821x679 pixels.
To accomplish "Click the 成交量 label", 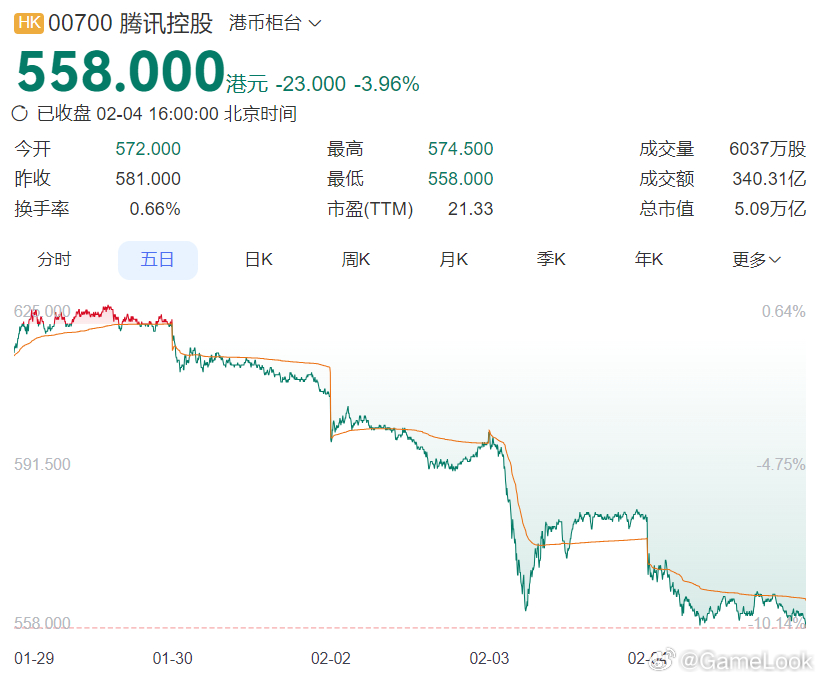I will click(x=667, y=149).
